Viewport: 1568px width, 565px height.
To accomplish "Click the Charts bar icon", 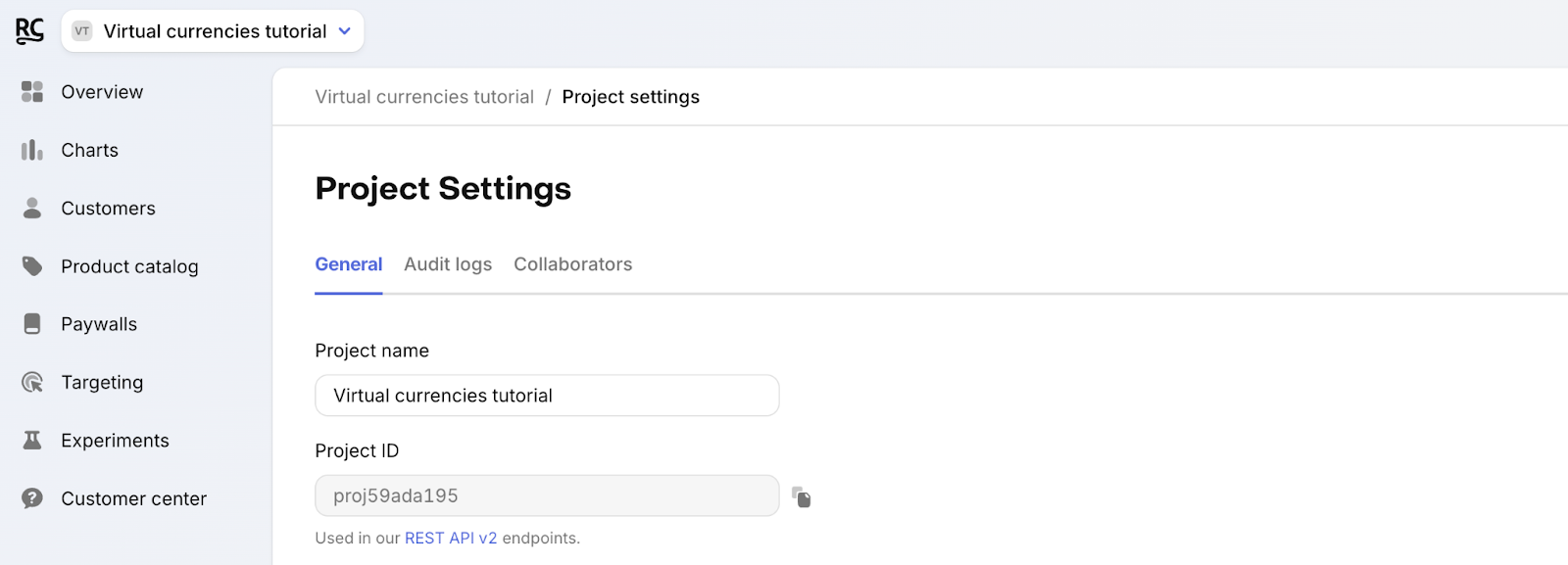I will (x=32, y=150).
